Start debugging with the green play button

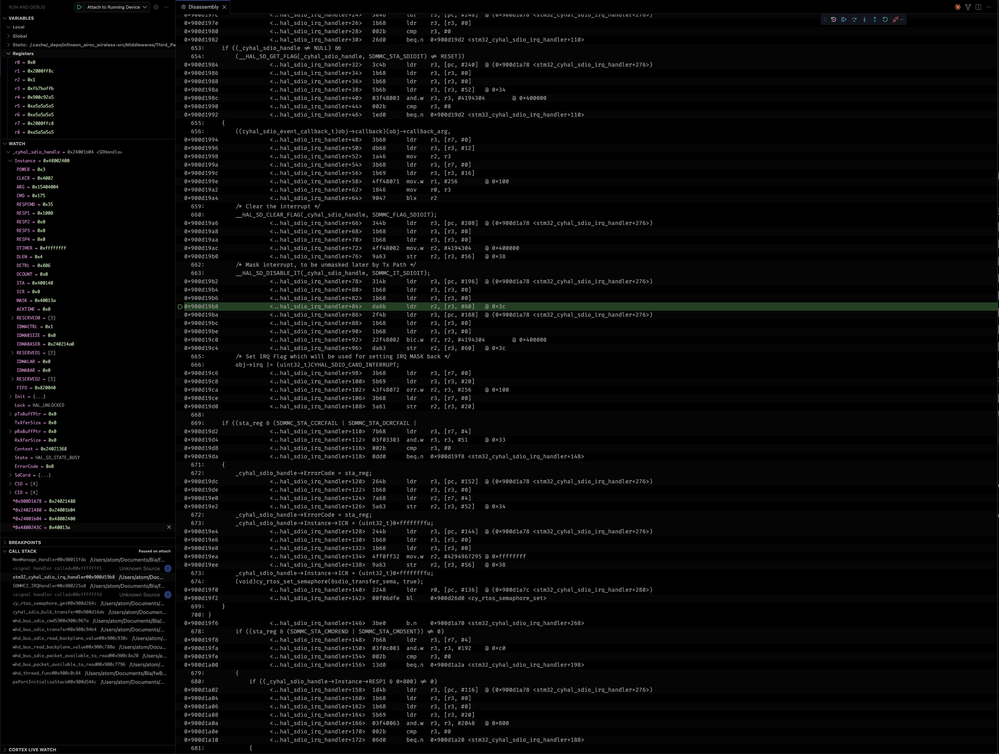(79, 7)
